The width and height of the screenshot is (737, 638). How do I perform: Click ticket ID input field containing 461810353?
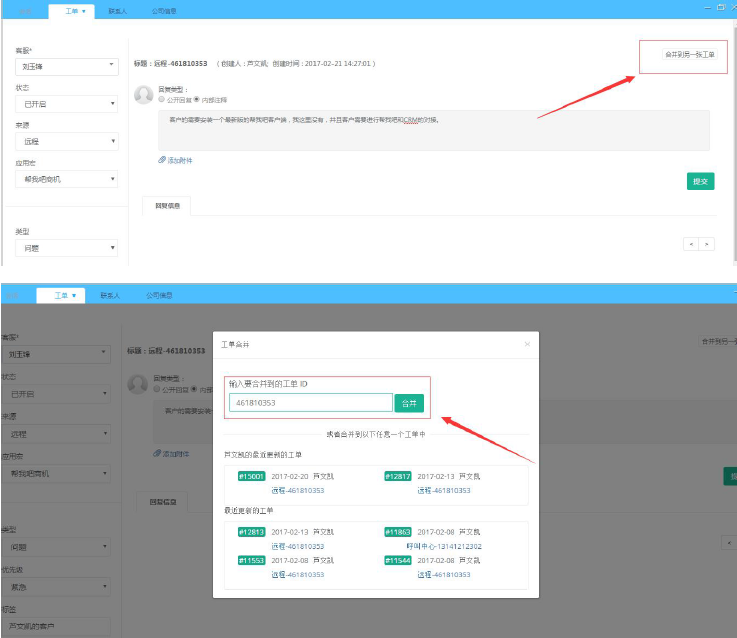pos(311,403)
